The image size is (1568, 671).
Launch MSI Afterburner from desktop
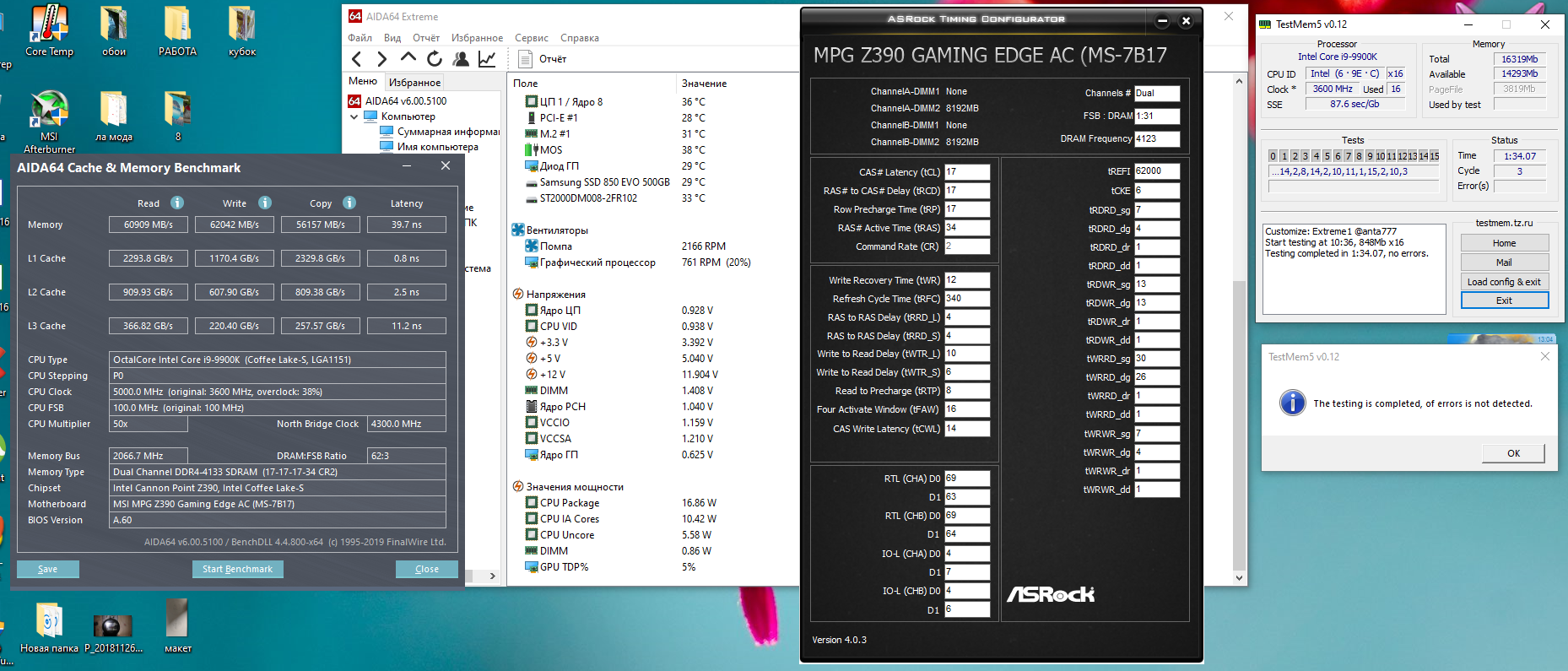pos(49,122)
